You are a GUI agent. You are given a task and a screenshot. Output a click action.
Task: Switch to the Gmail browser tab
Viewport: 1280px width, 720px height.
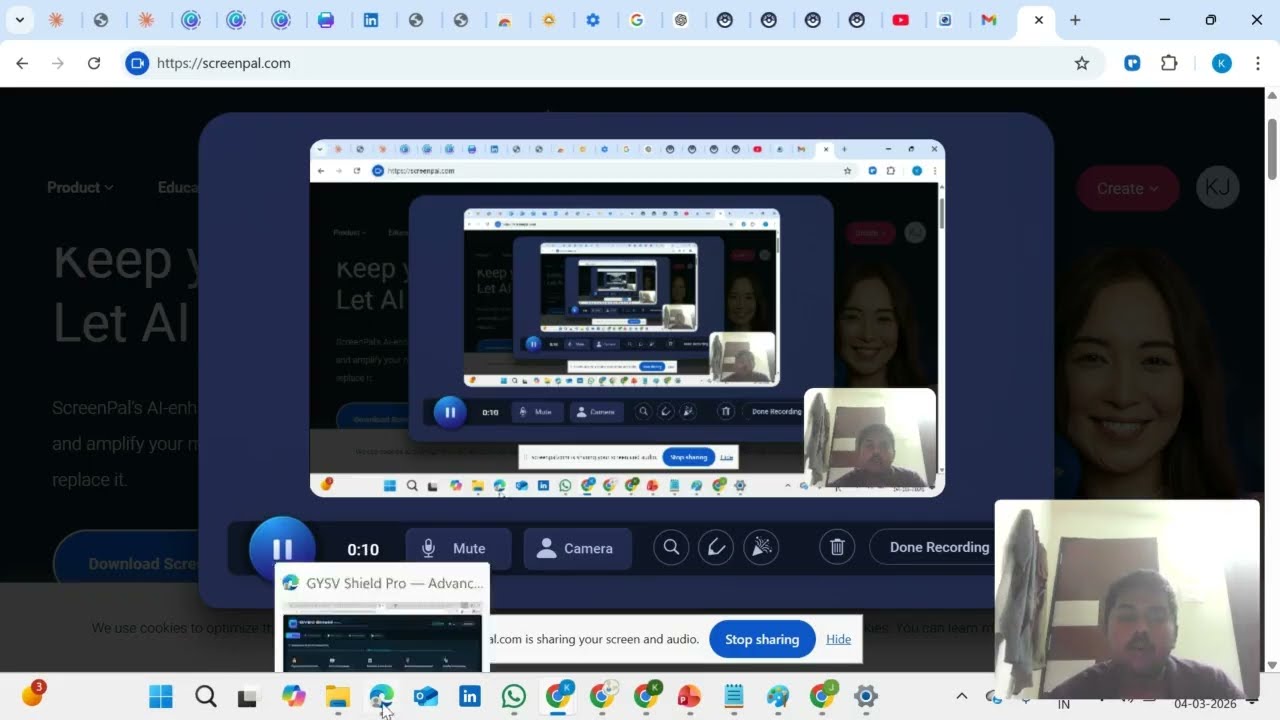coord(989,20)
